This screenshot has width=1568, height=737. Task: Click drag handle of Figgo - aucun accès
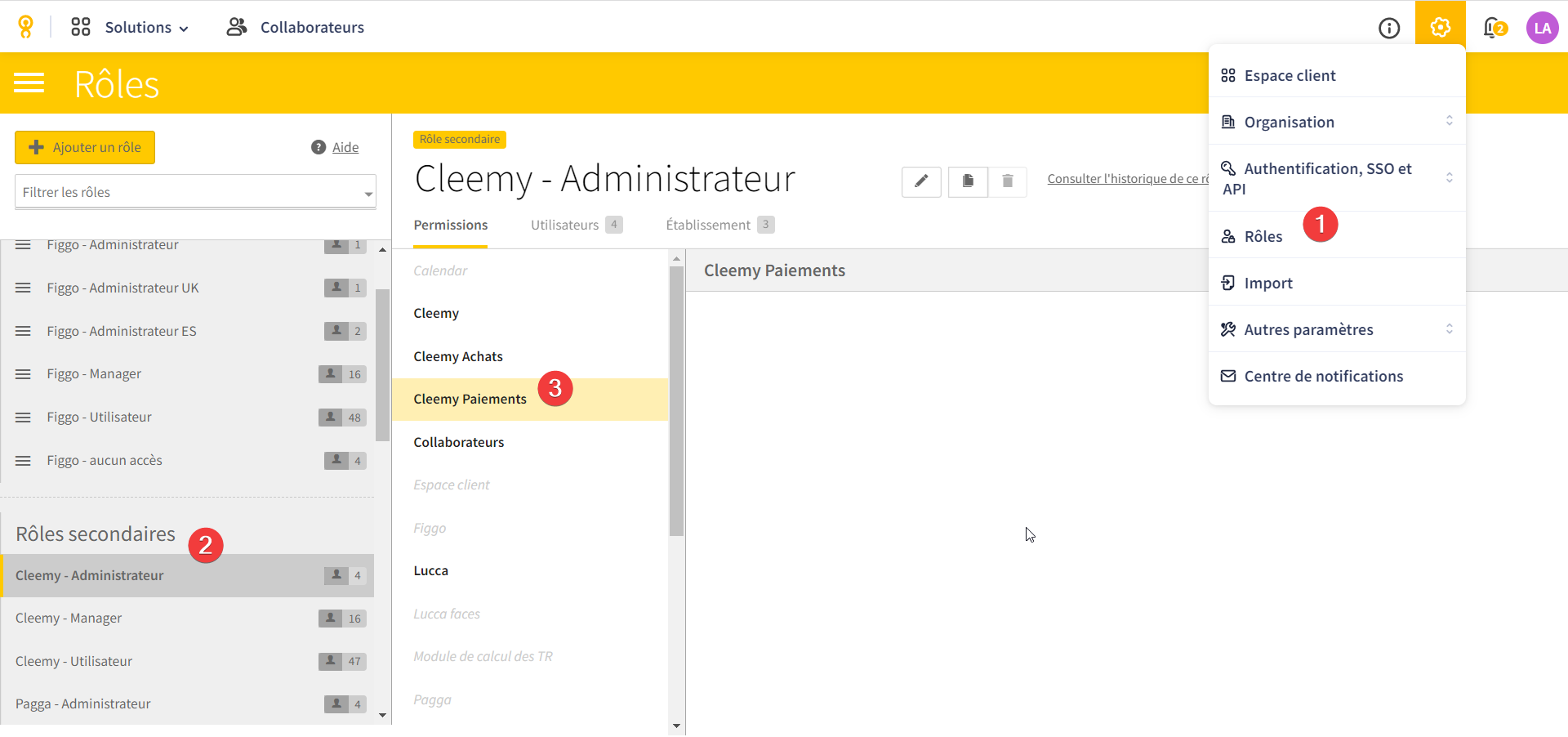point(23,461)
